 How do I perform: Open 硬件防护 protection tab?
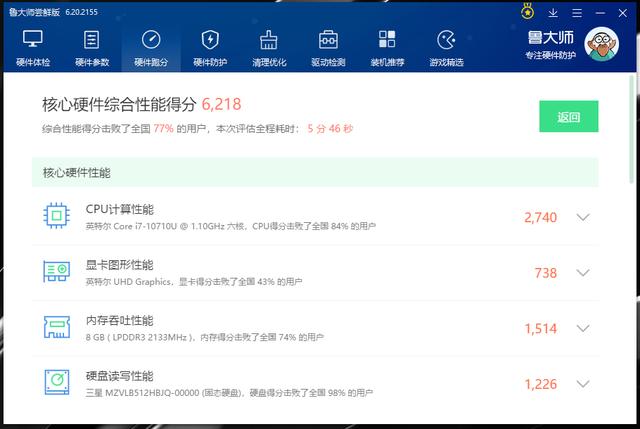coord(210,48)
